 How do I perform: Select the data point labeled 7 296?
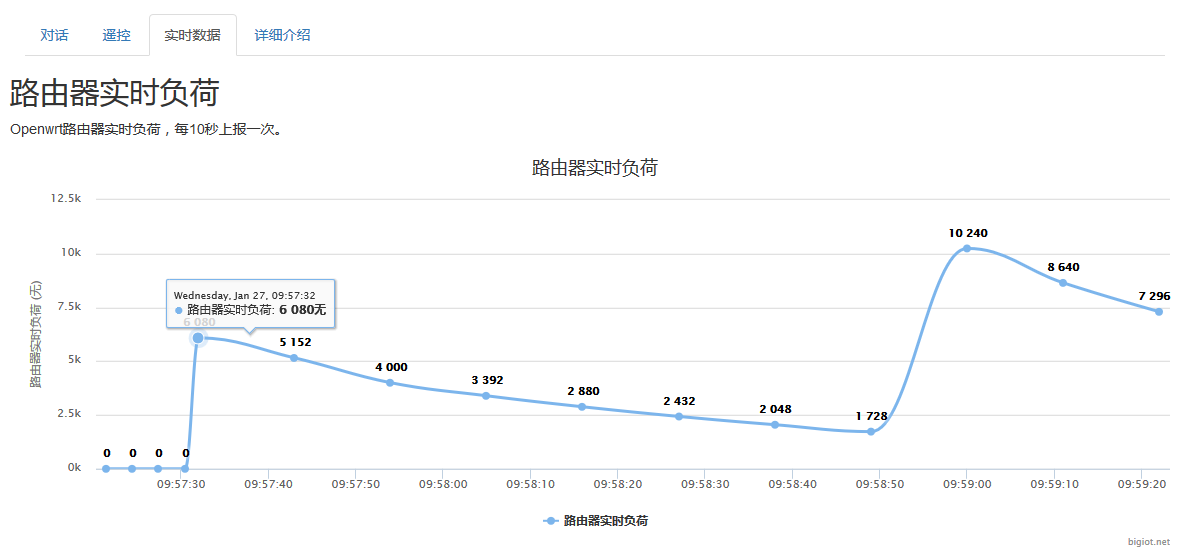coord(1159,312)
